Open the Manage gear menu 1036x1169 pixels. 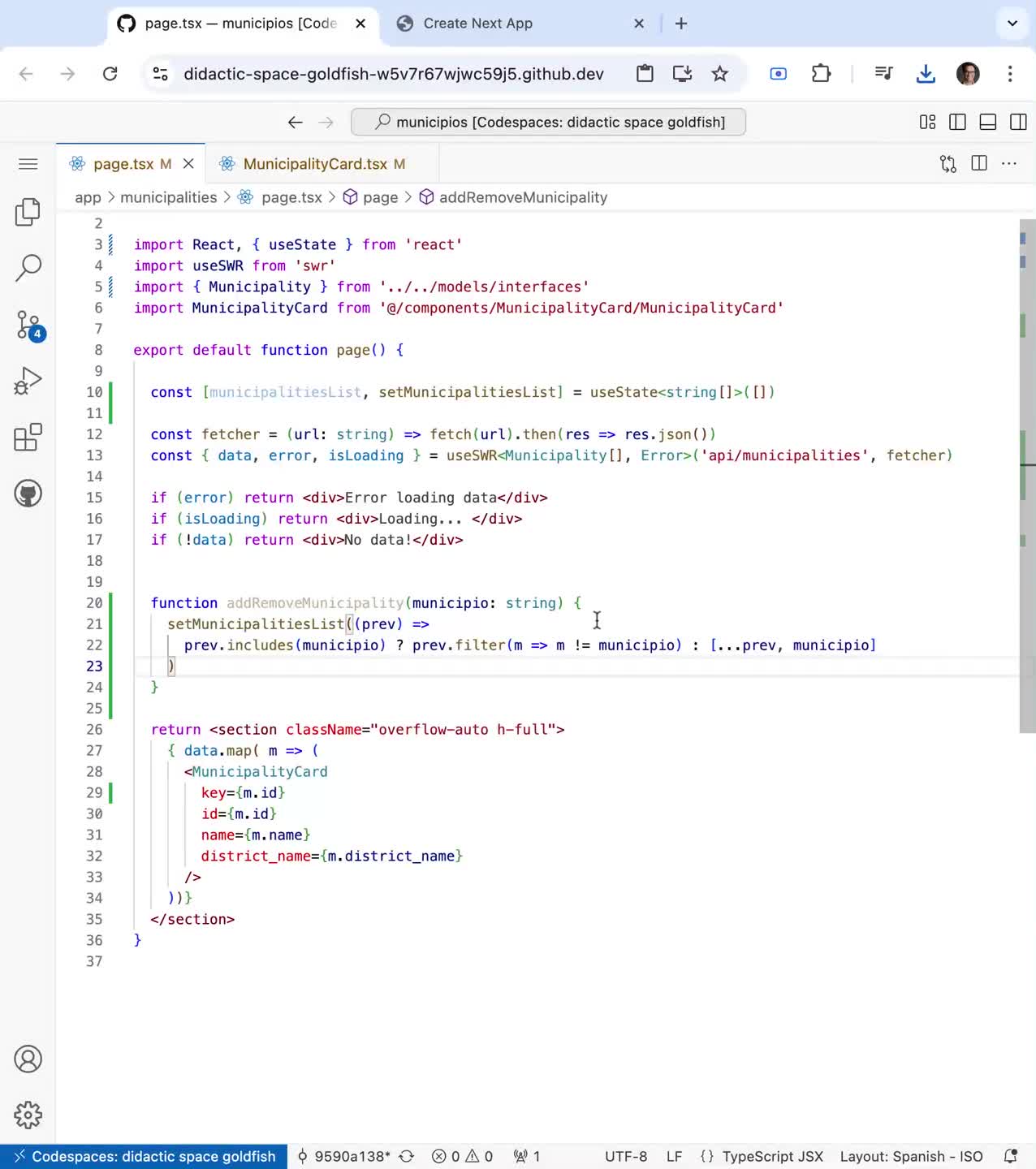(x=28, y=1115)
